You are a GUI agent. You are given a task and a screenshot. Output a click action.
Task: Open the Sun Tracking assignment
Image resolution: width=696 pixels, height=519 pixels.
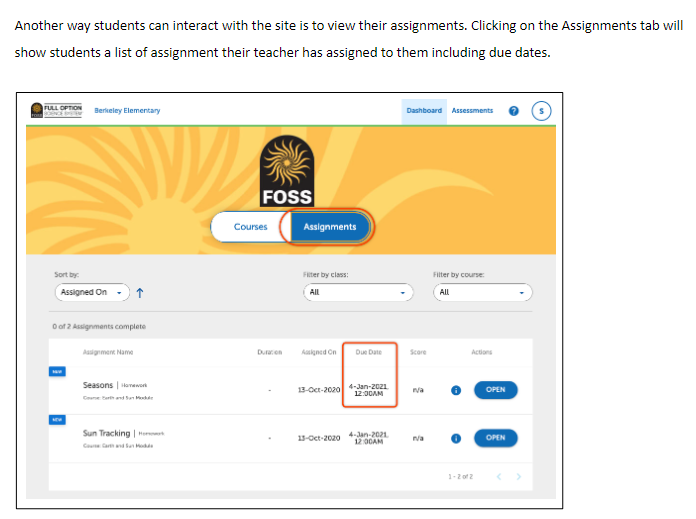click(496, 438)
